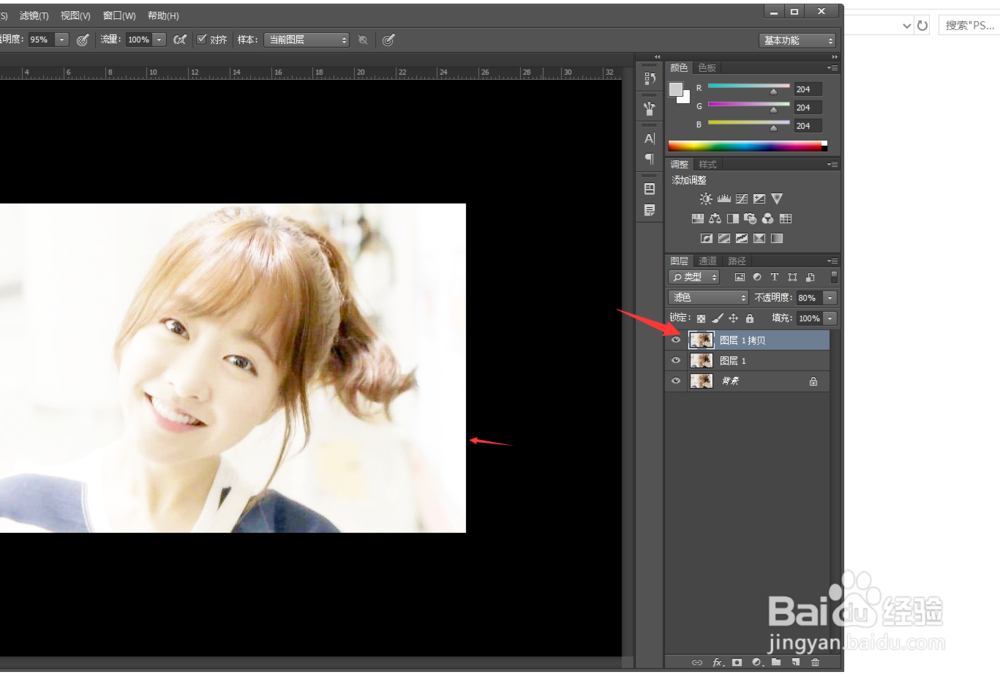This screenshot has height=677, width=1000.
Task: Add a Threshold adjustment
Action: point(742,238)
